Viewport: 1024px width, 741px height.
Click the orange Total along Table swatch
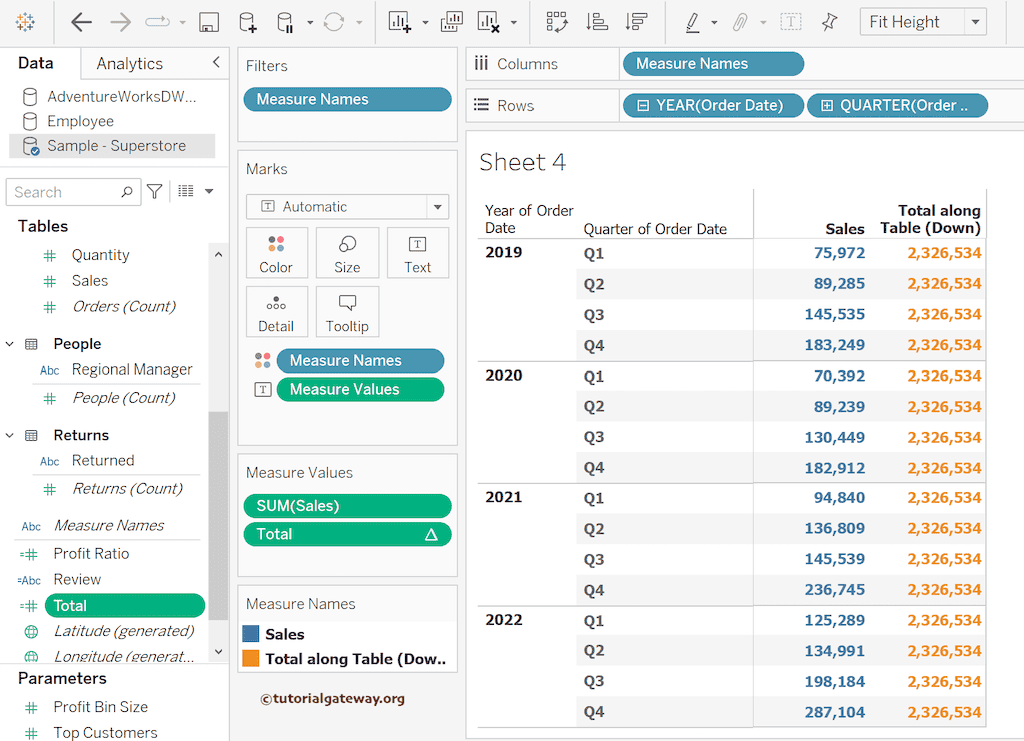[251, 659]
